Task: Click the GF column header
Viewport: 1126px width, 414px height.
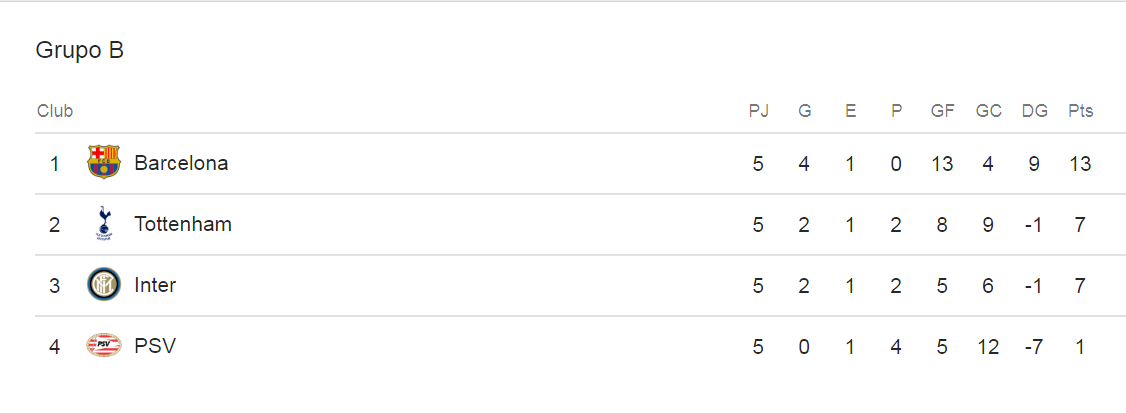Action: click(x=942, y=111)
